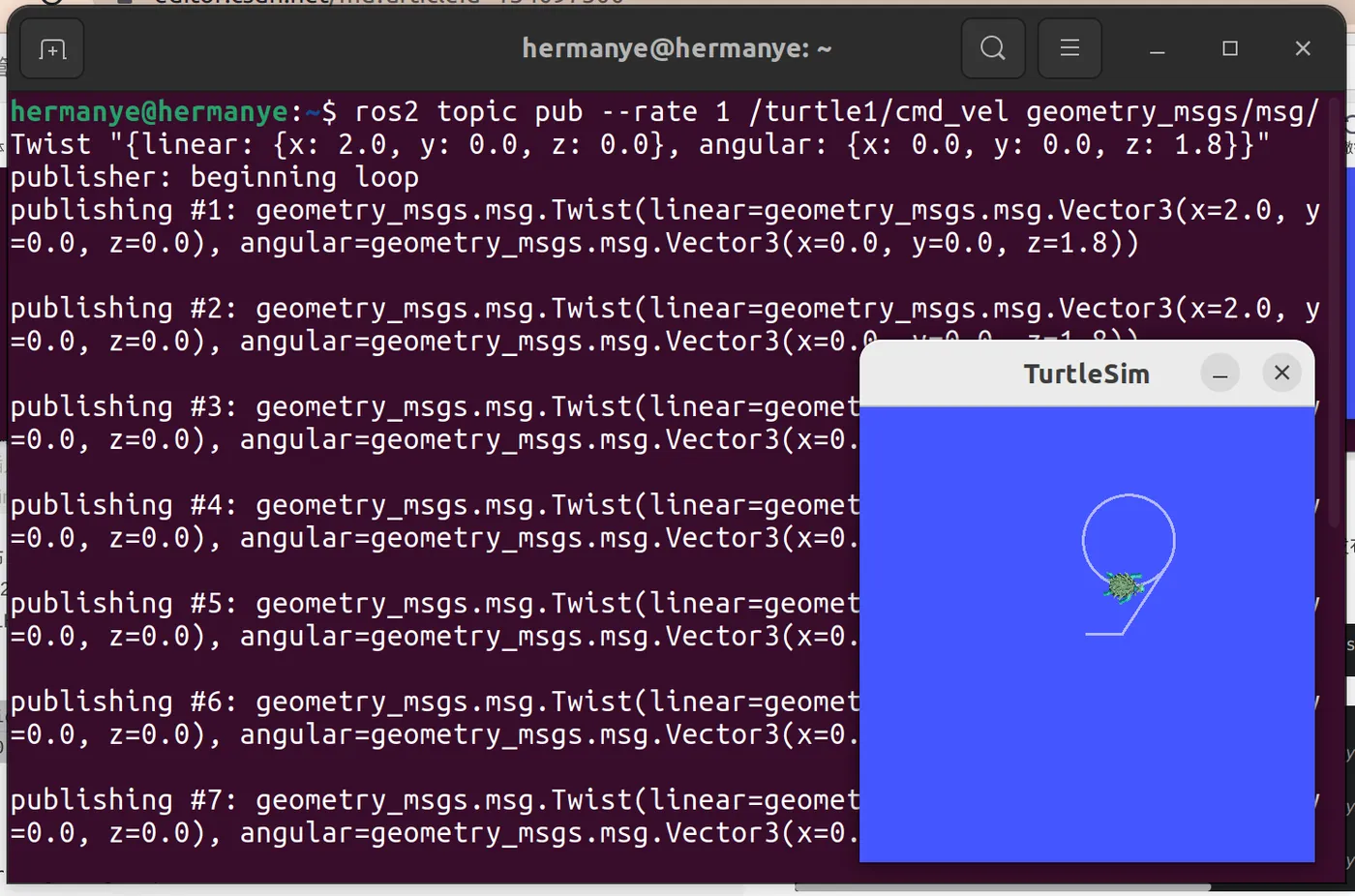Viewport: 1355px width, 896px height.
Task: Click the horizontal scrollbar below the terminal
Action: pyautogui.click(x=1002, y=887)
